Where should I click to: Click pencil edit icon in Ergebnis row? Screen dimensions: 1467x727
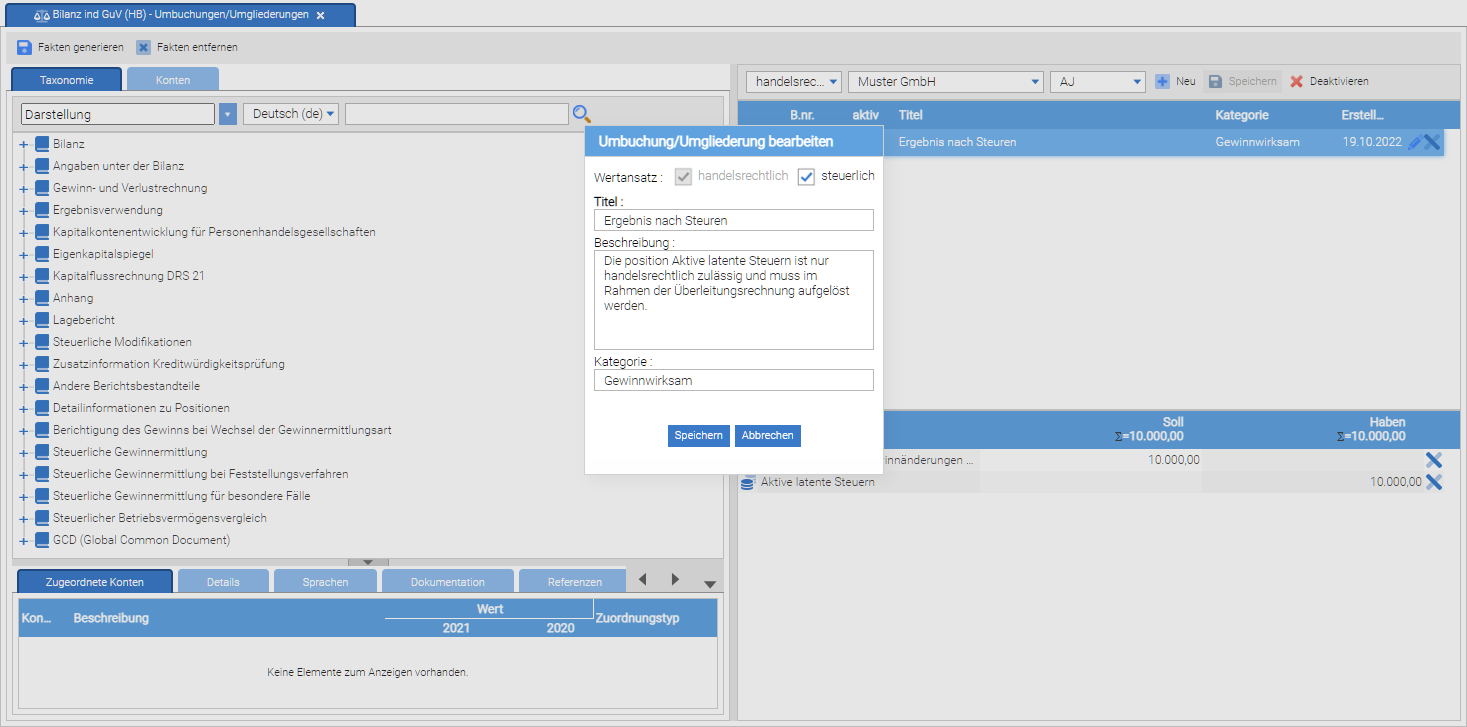point(1414,142)
